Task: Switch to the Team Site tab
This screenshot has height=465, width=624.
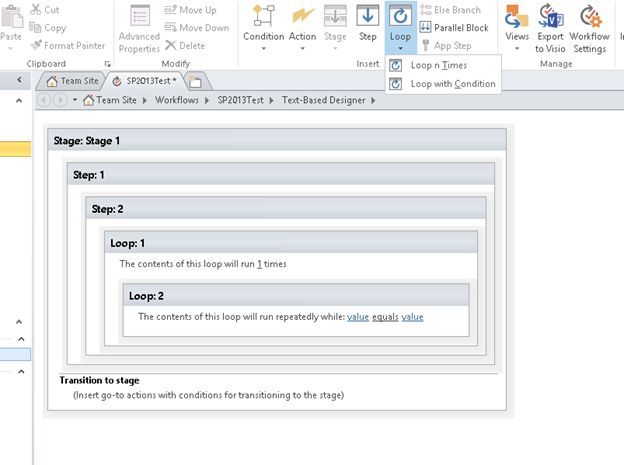Action: (72, 81)
